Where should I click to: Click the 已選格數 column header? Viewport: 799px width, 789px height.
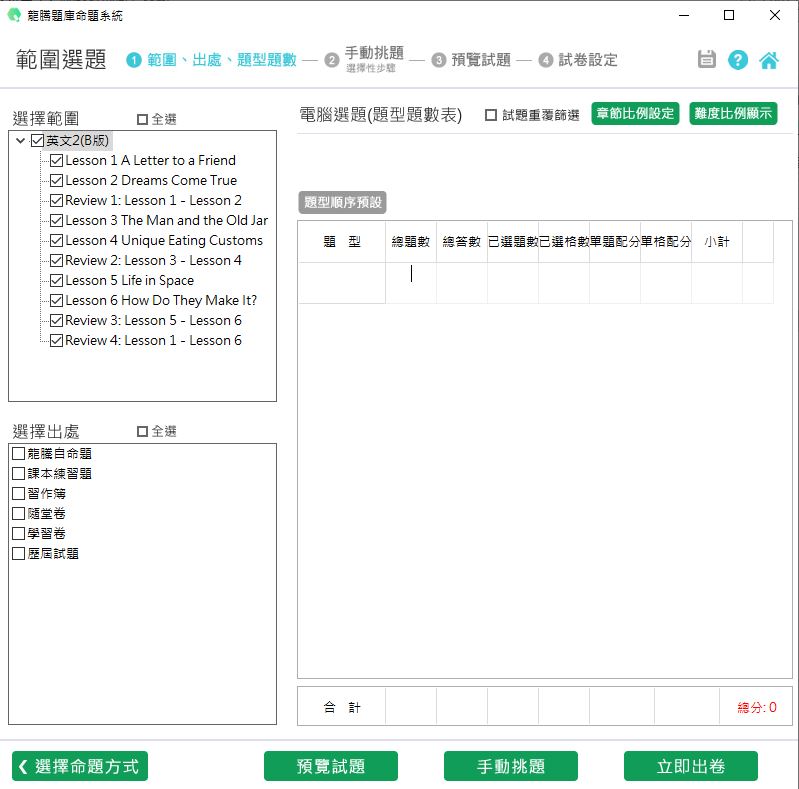tap(564, 242)
